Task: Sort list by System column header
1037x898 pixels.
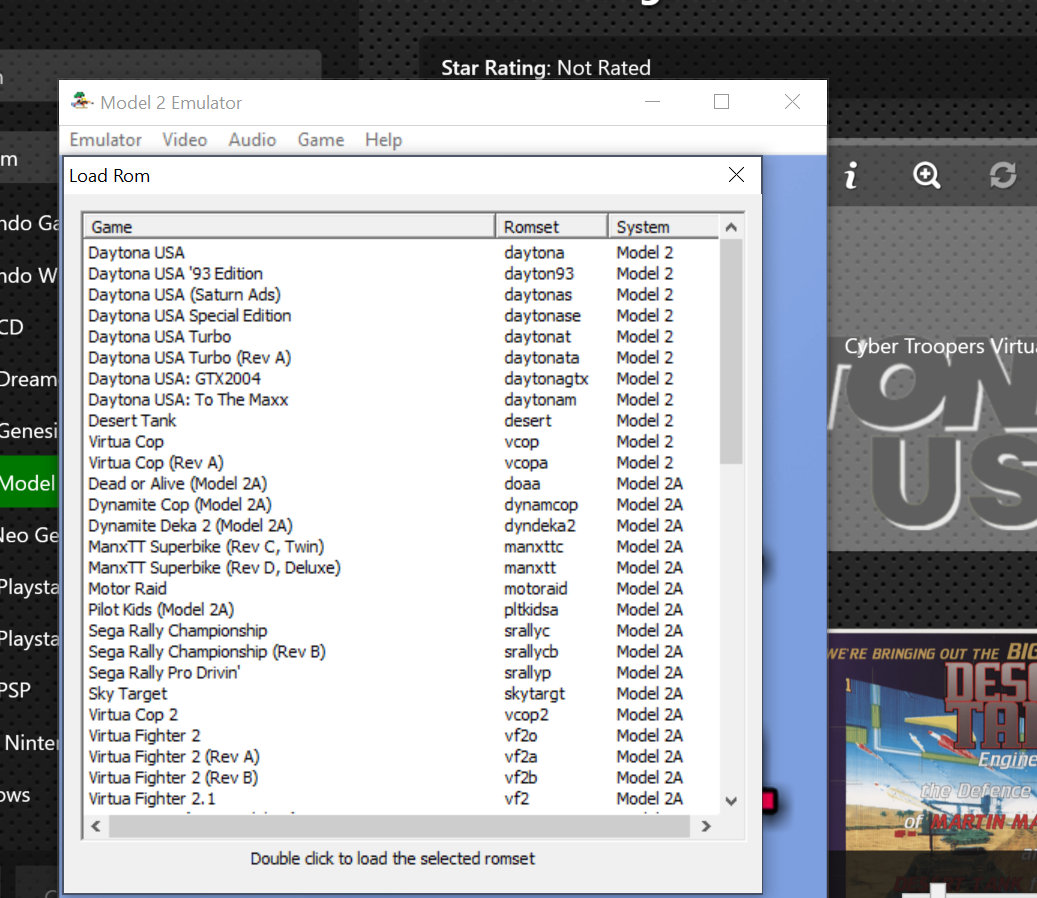Action: coord(663,227)
